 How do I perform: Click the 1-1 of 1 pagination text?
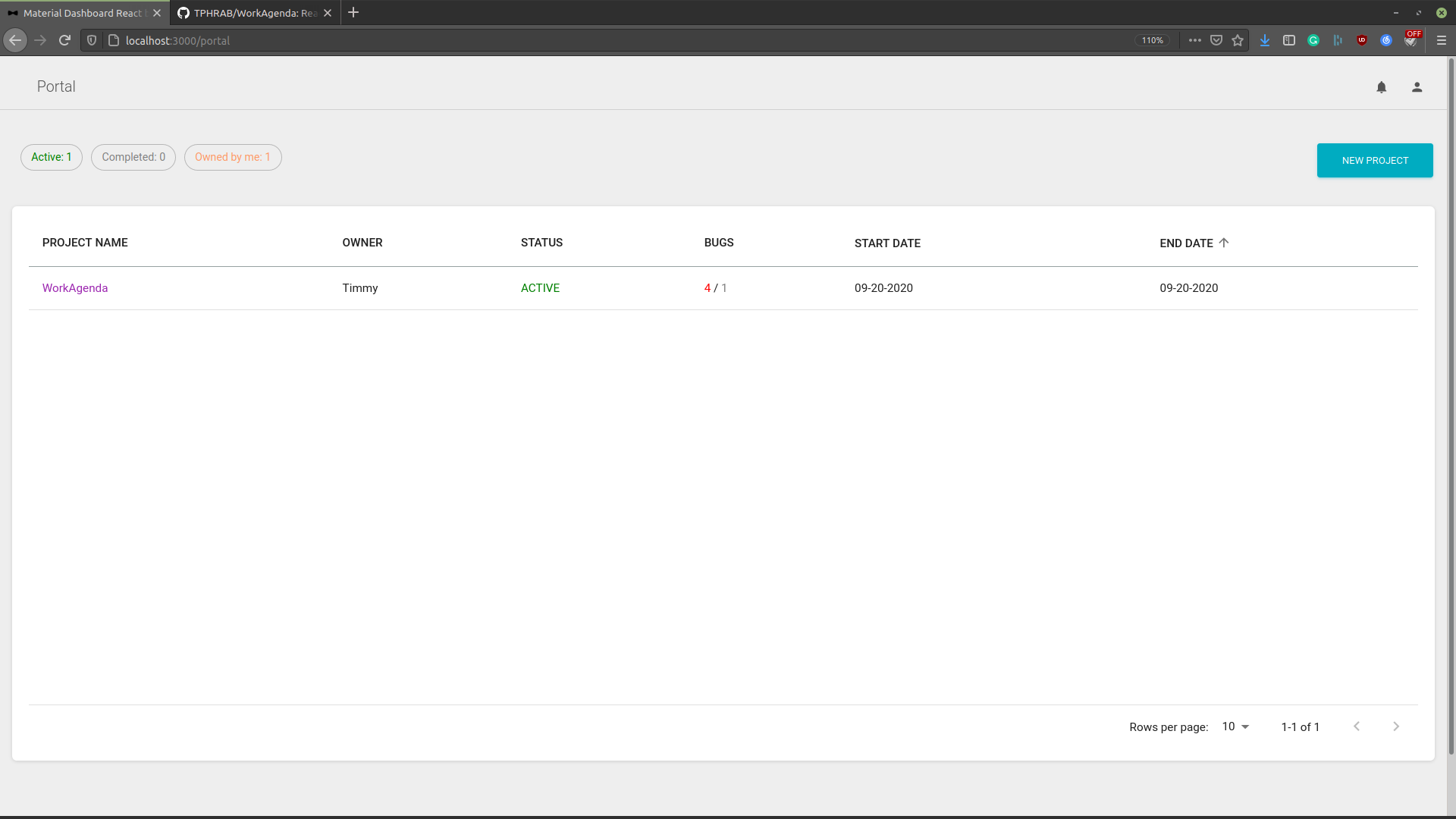coord(1300,726)
